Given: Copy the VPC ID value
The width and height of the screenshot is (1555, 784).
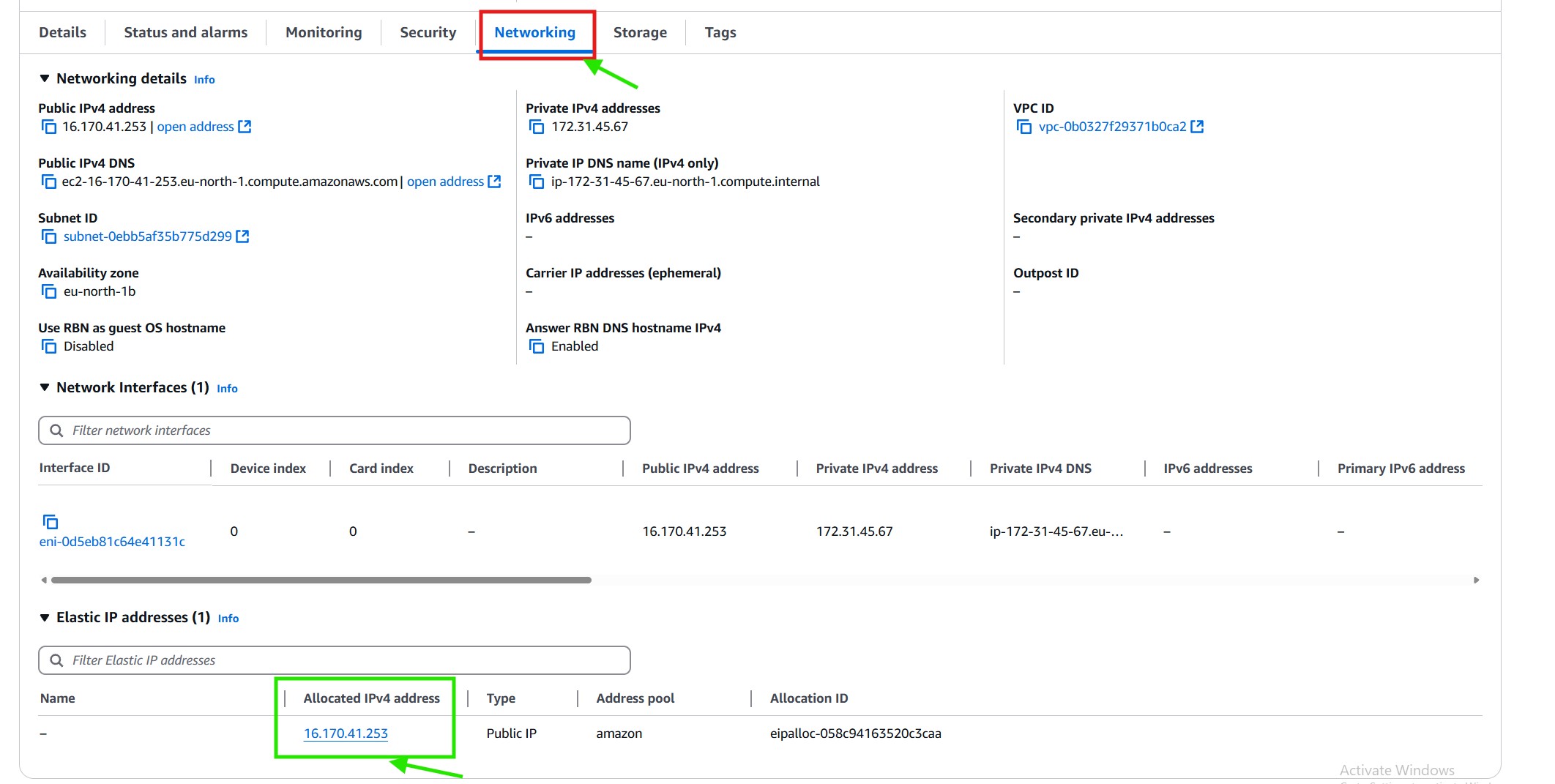Looking at the screenshot, I should click(x=1023, y=127).
